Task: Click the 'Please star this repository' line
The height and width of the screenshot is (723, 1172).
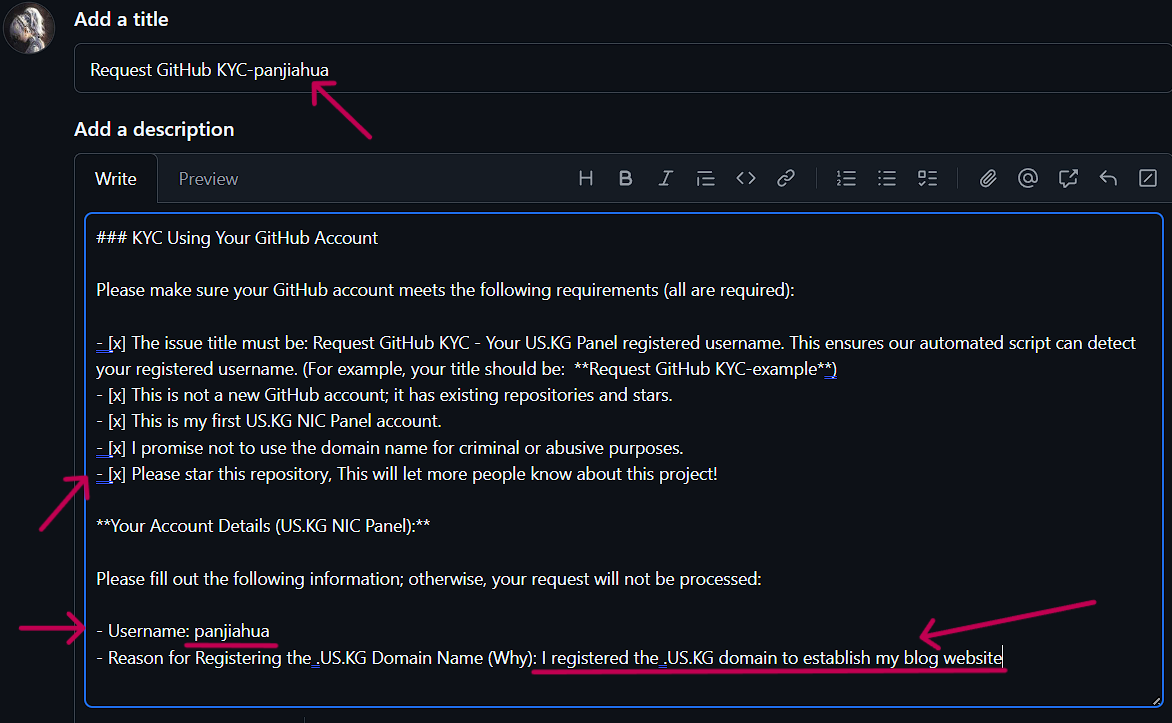Action: (x=407, y=474)
